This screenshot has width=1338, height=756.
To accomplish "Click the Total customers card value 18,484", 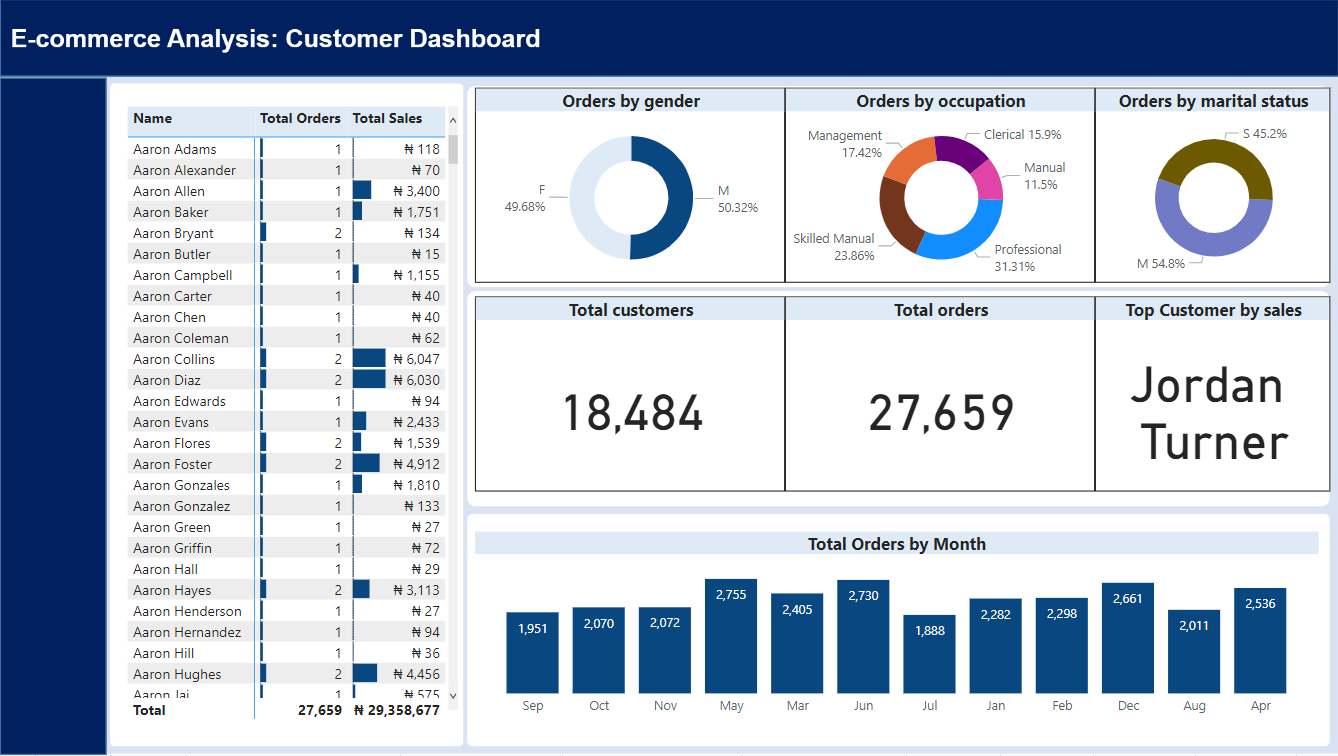I will 632,412.
